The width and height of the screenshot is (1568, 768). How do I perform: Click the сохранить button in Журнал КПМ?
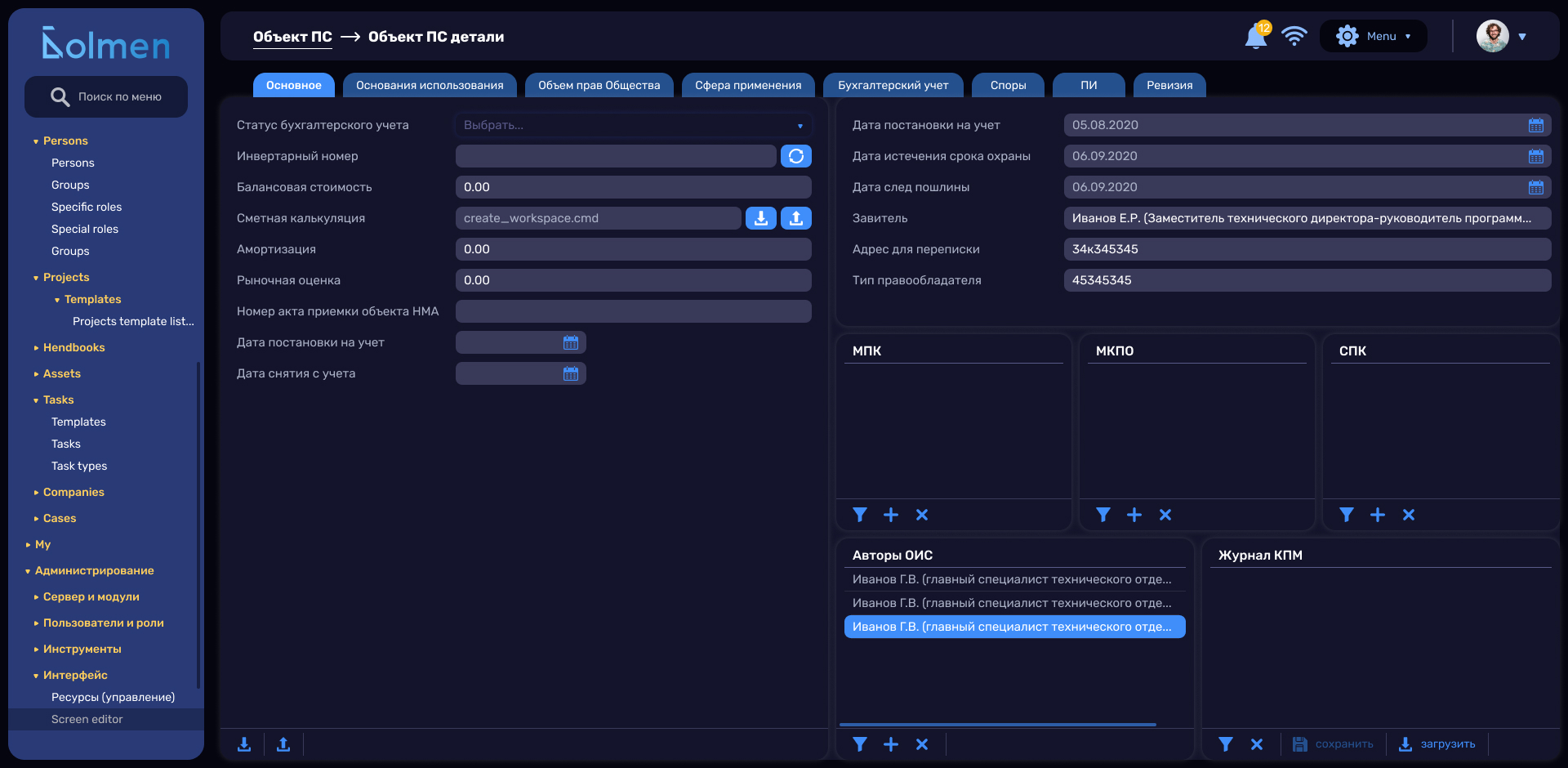(1333, 744)
